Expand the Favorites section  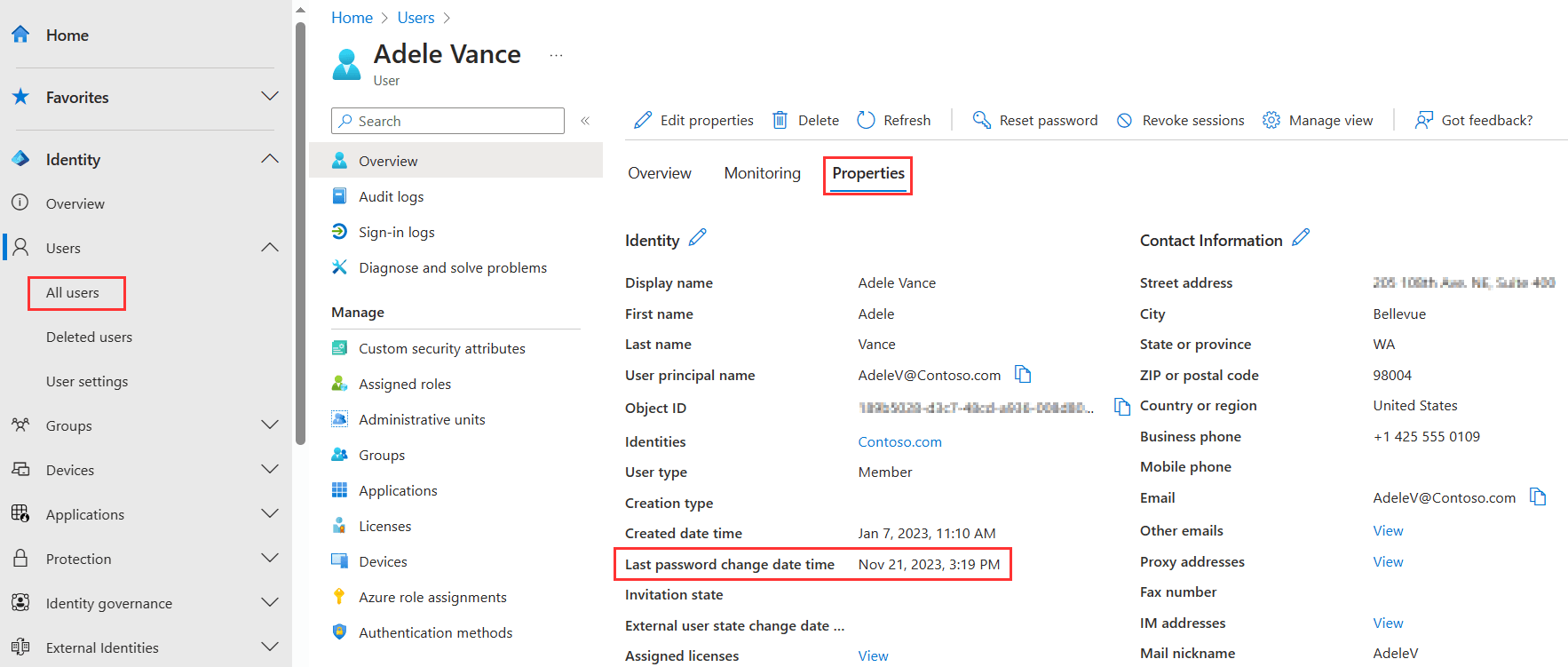click(x=270, y=97)
